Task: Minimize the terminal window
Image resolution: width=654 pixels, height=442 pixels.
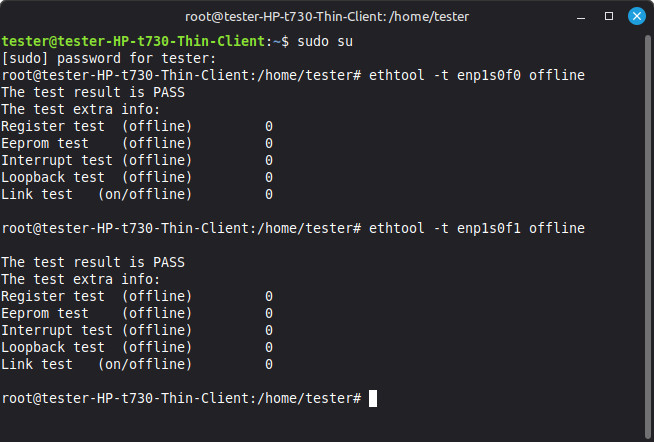Action: point(581,17)
